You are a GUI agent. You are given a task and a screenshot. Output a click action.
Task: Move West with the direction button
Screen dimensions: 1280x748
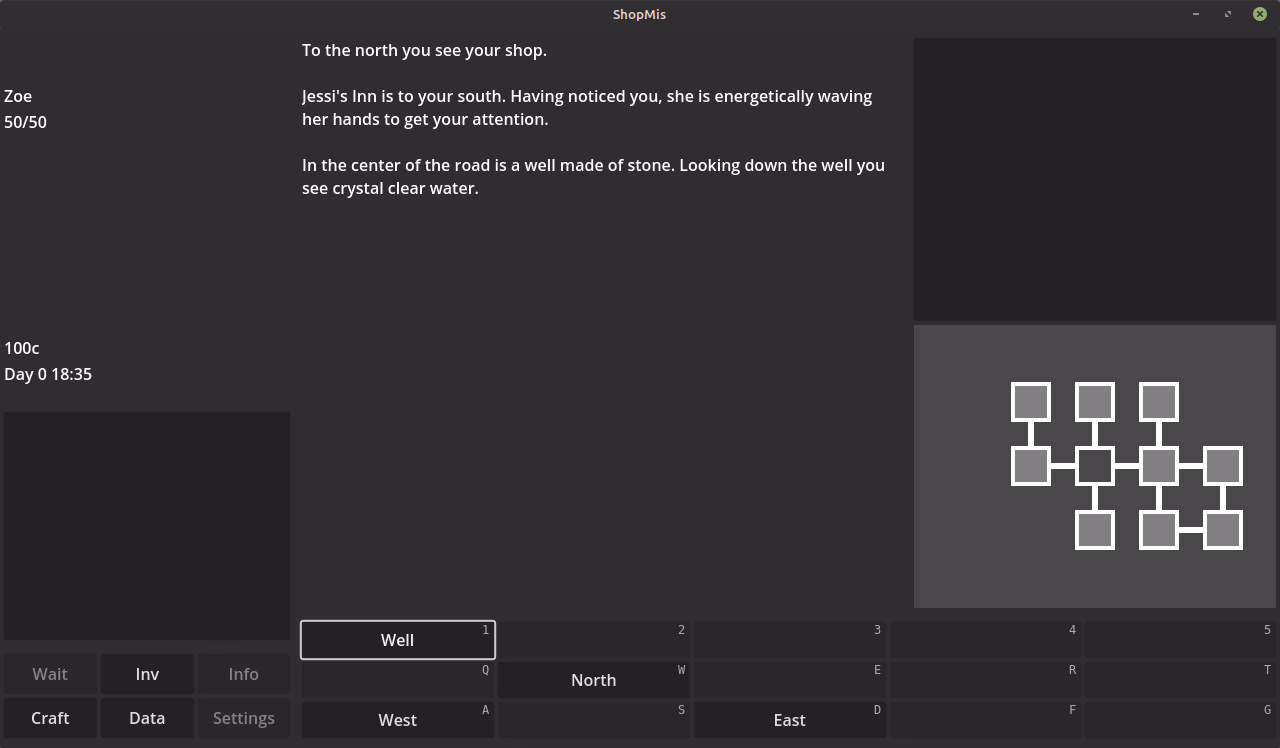coord(398,720)
